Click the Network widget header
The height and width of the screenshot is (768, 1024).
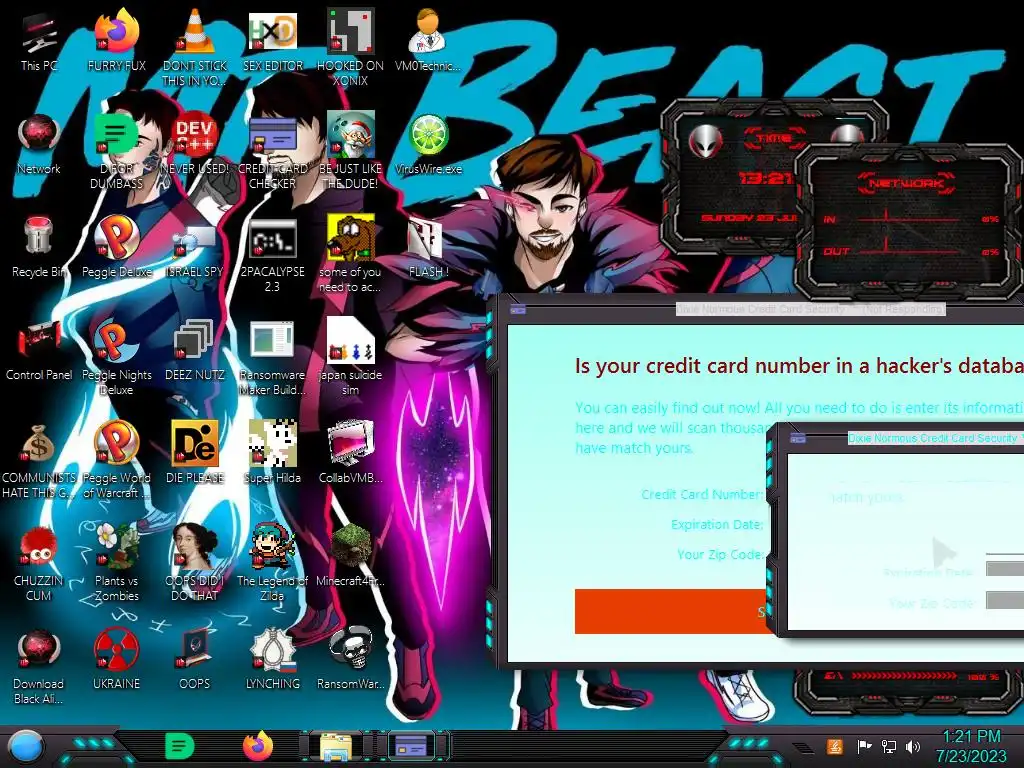click(x=906, y=184)
